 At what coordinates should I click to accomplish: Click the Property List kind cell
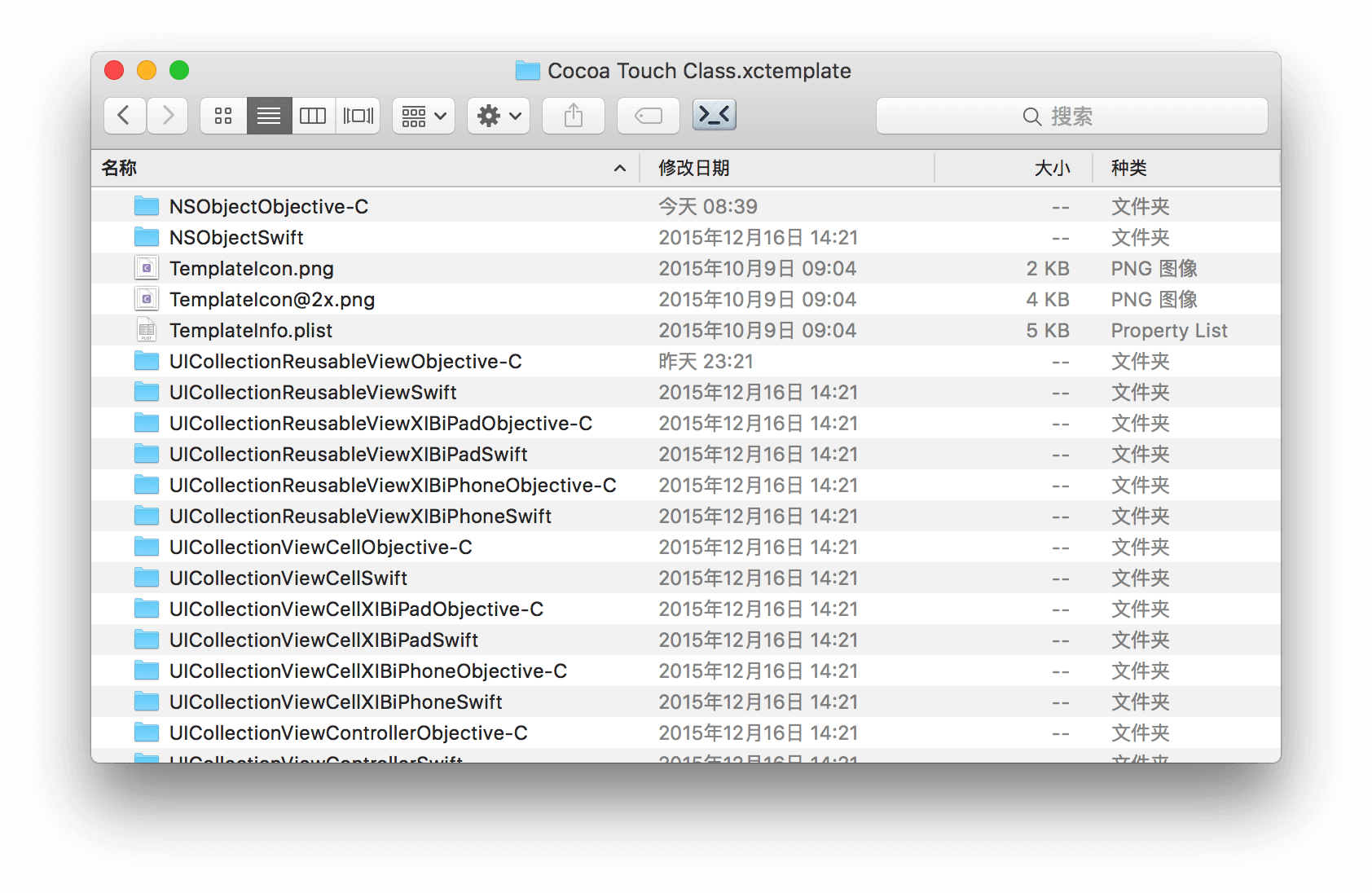click(x=1169, y=331)
